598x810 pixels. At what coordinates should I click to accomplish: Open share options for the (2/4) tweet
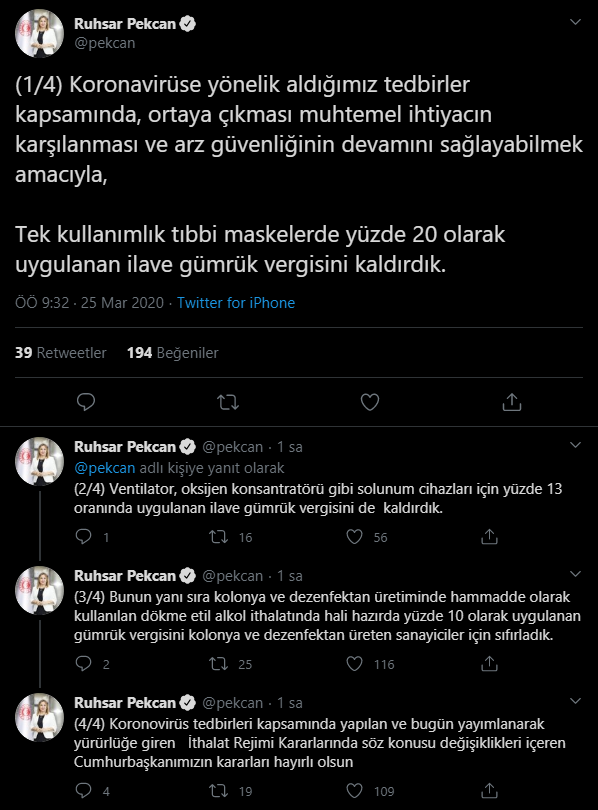point(489,537)
